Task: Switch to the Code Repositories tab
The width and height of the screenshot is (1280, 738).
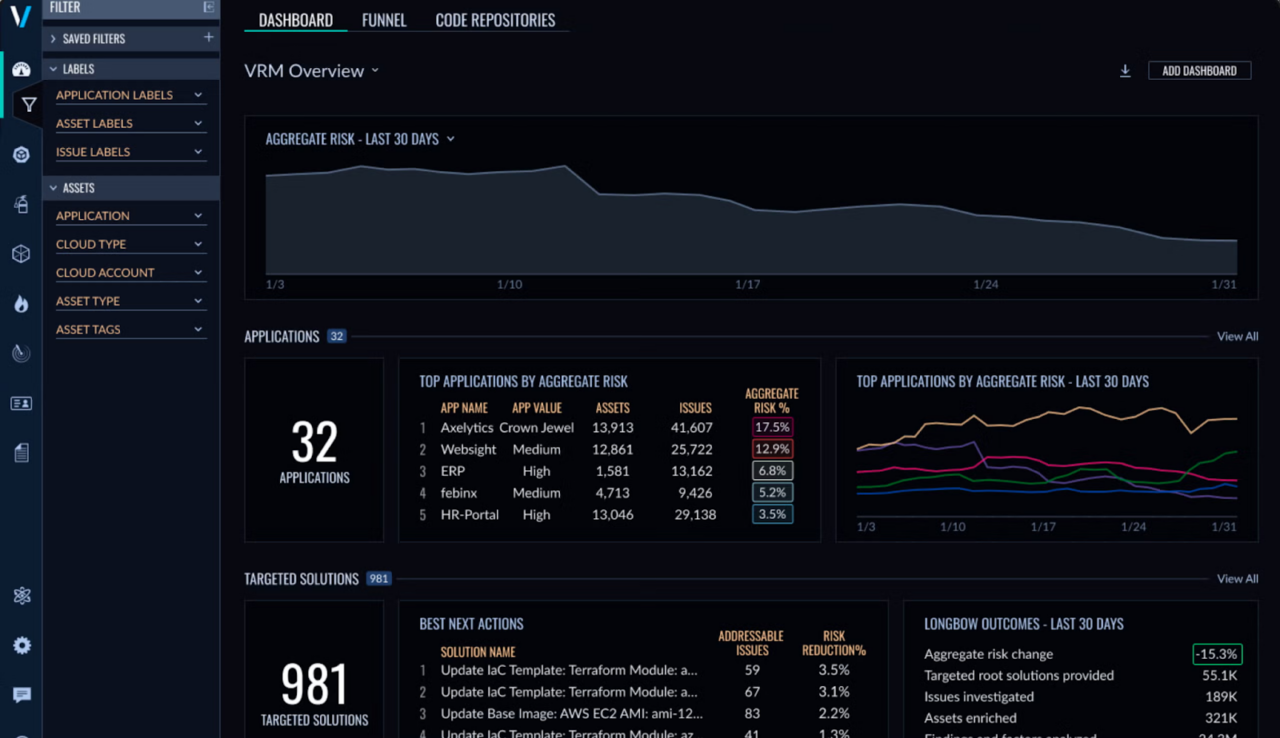Action: (495, 20)
